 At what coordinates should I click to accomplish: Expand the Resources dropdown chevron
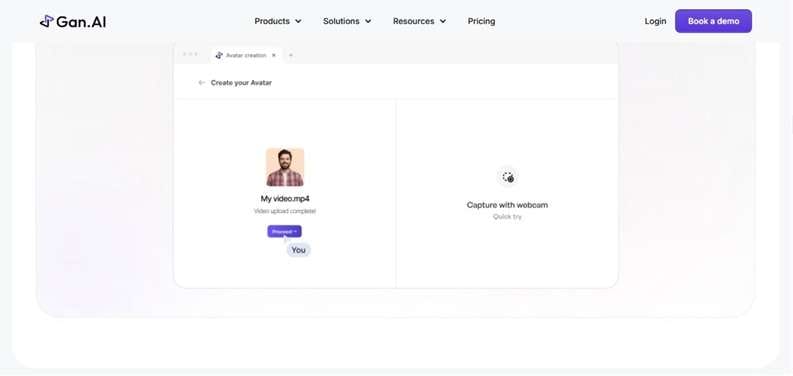(443, 21)
